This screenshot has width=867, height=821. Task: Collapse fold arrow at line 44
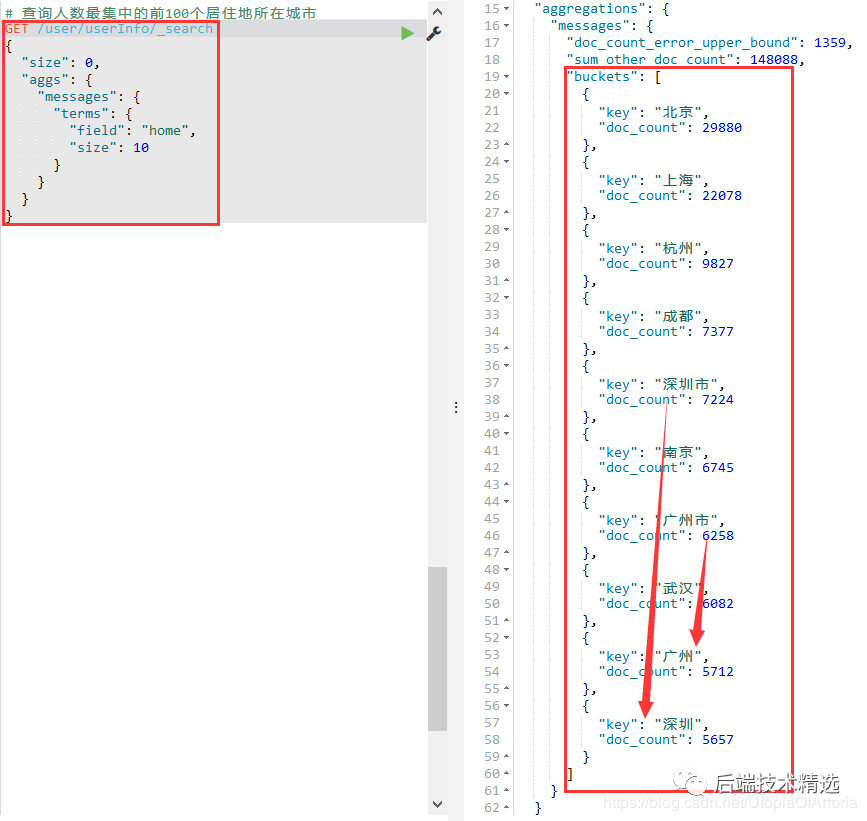[506, 502]
